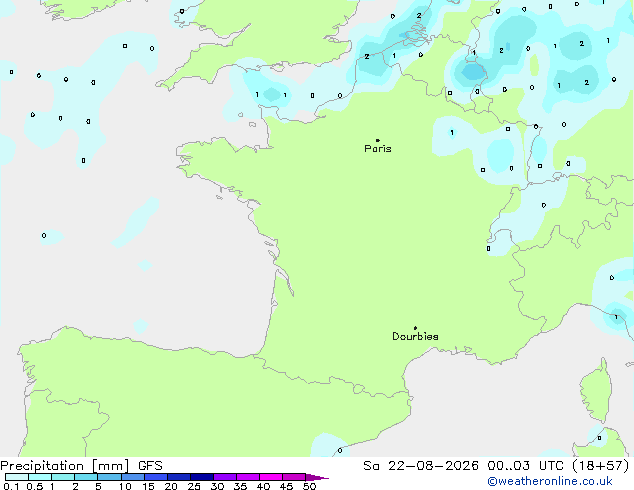Click the '00..03 UTC' time range text
The height and width of the screenshot is (490, 634).
[x=525, y=466]
